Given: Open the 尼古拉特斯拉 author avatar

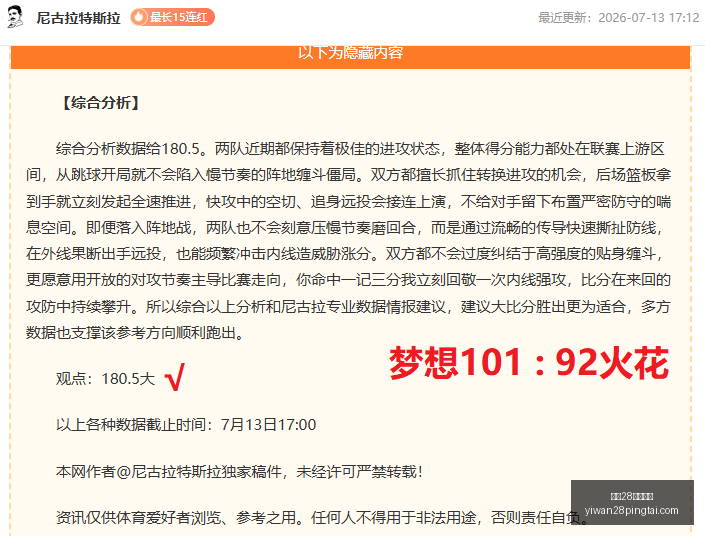Looking at the screenshot, I should 15,17.
